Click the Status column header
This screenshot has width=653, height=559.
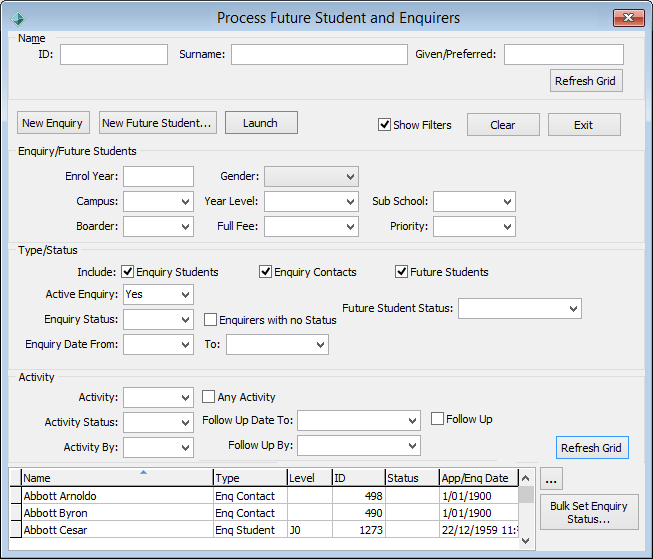[412, 478]
